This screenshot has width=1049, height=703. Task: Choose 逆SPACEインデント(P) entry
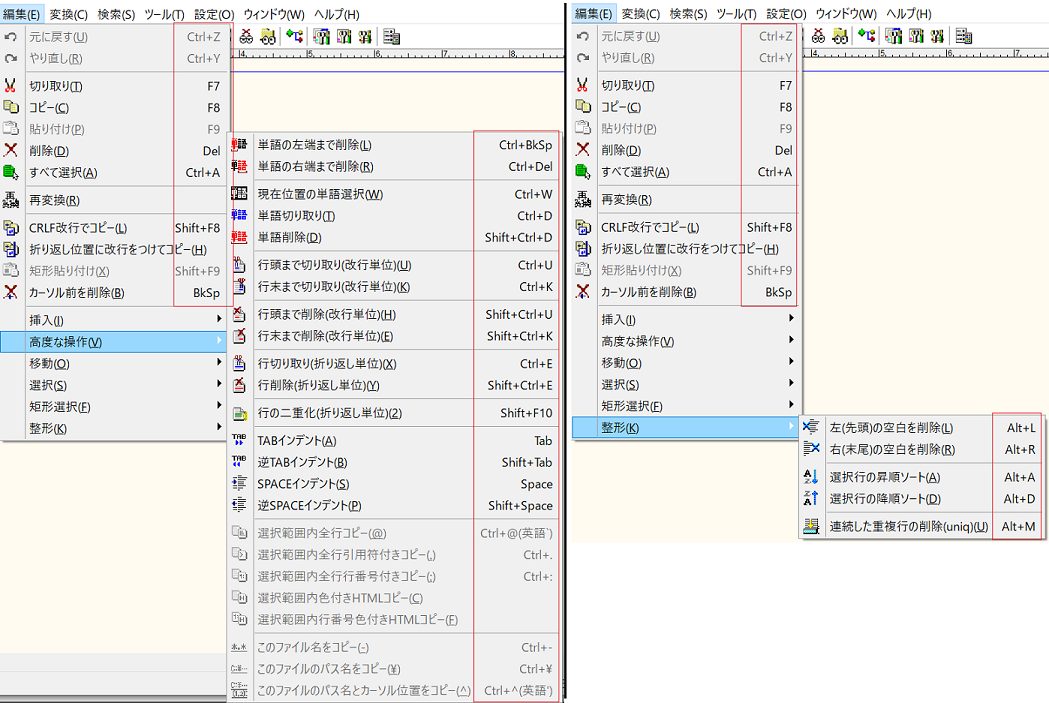(395, 506)
